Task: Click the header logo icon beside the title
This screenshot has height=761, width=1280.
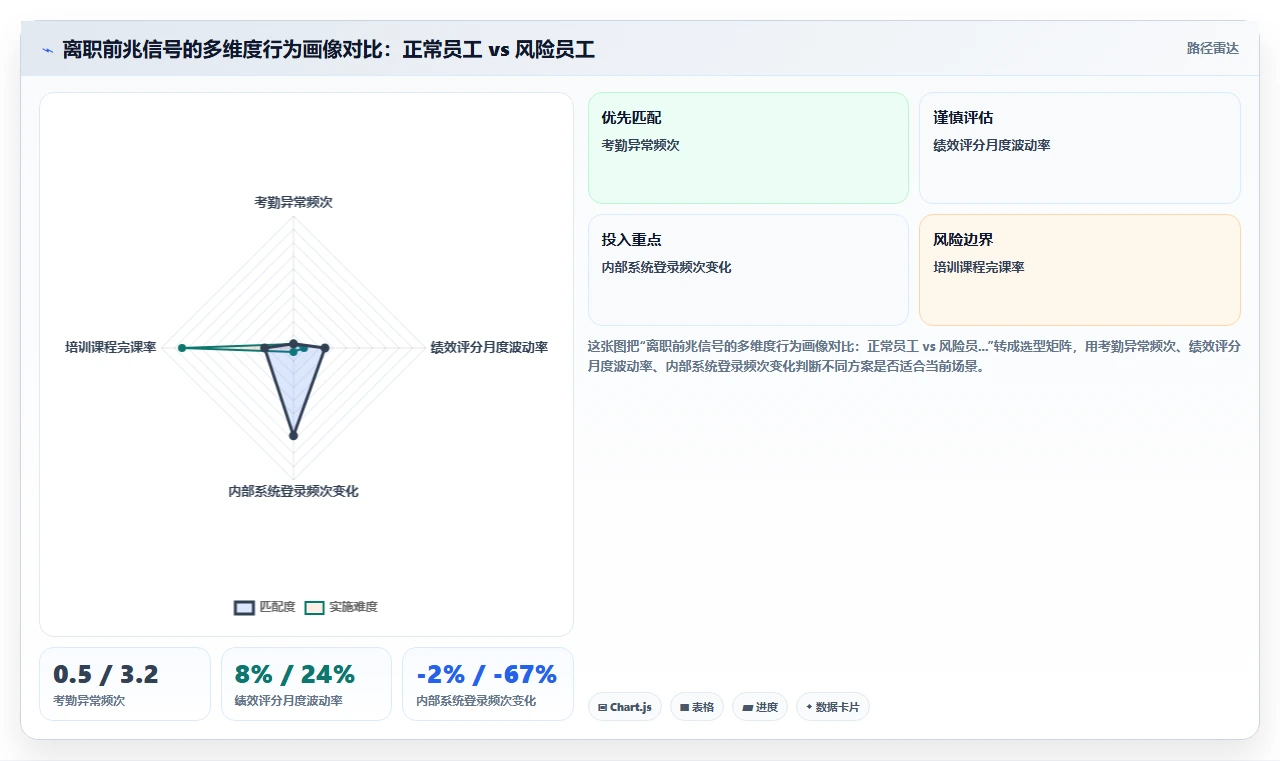Action: (48, 50)
